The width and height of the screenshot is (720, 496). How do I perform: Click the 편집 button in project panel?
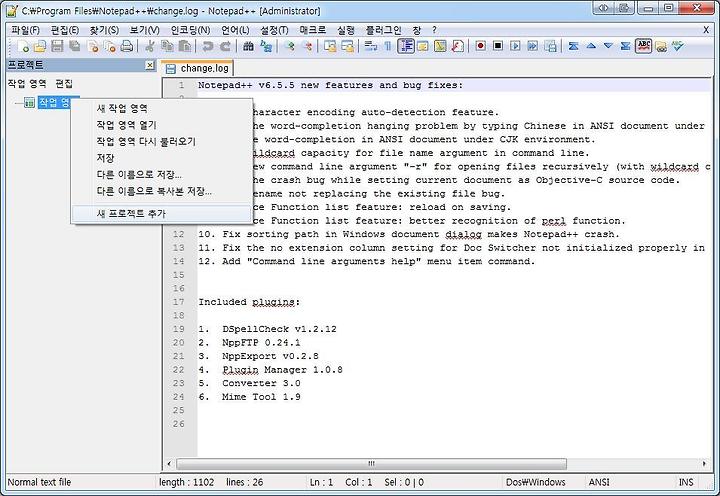click(x=64, y=84)
